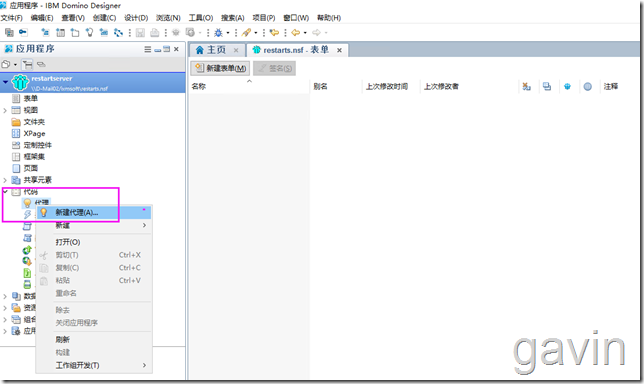The height and width of the screenshot is (384, 644).
Task: Sort by the 上次修改者 column header
Action: click(x=441, y=86)
